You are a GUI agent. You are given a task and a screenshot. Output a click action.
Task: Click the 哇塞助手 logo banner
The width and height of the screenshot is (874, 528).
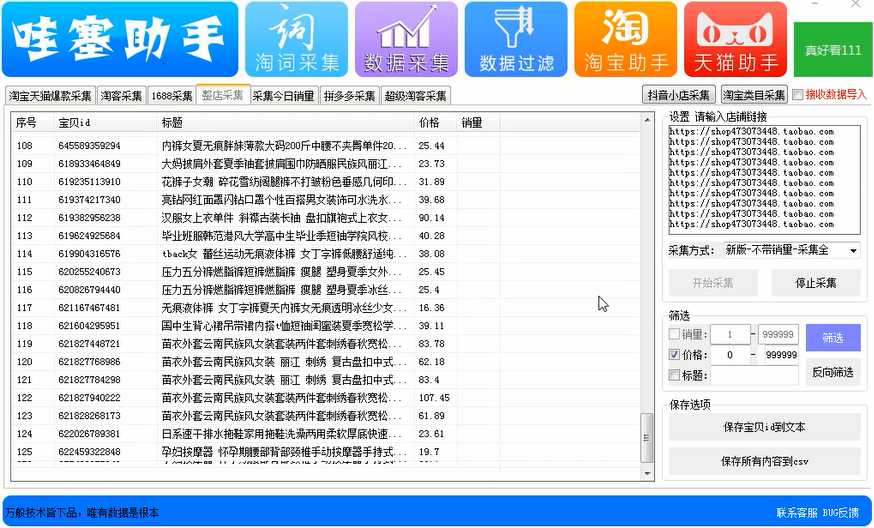[x=120, y=39]
